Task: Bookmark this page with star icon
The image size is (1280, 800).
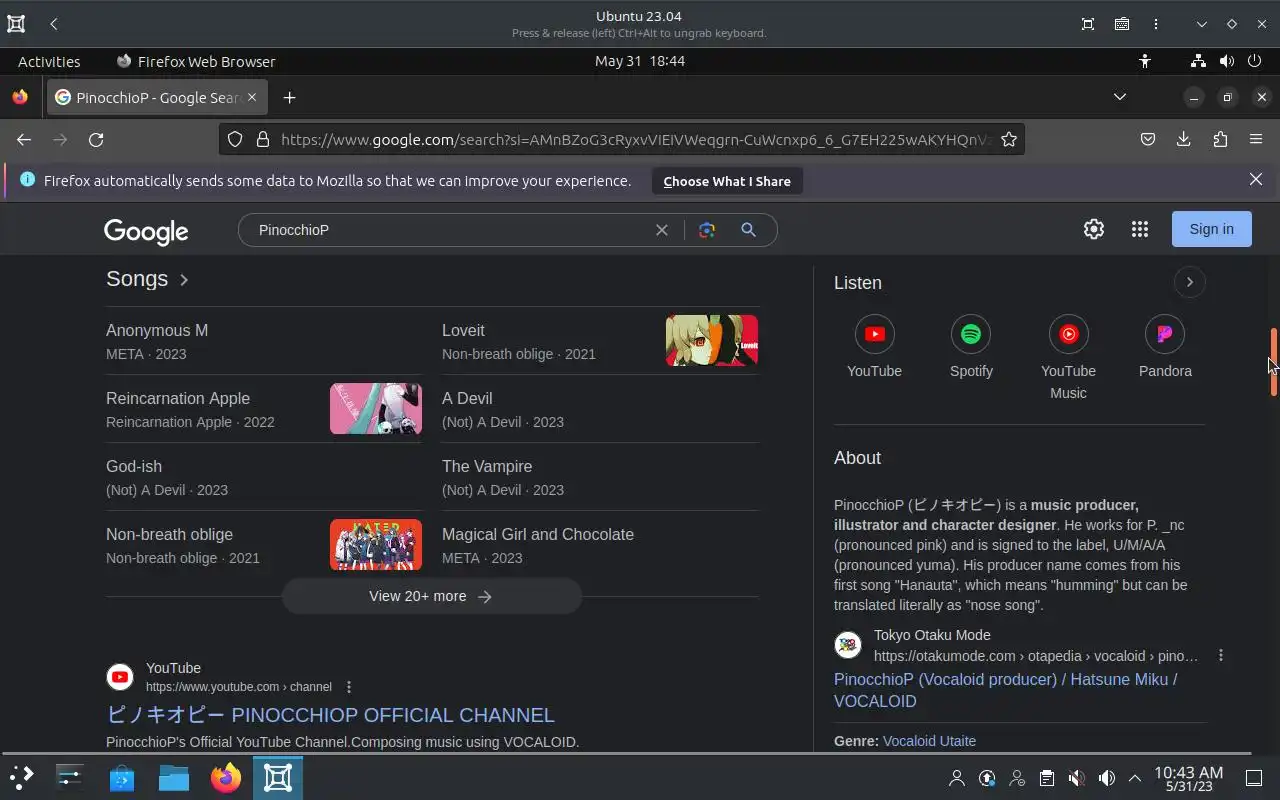Action: click(1009, 140)
